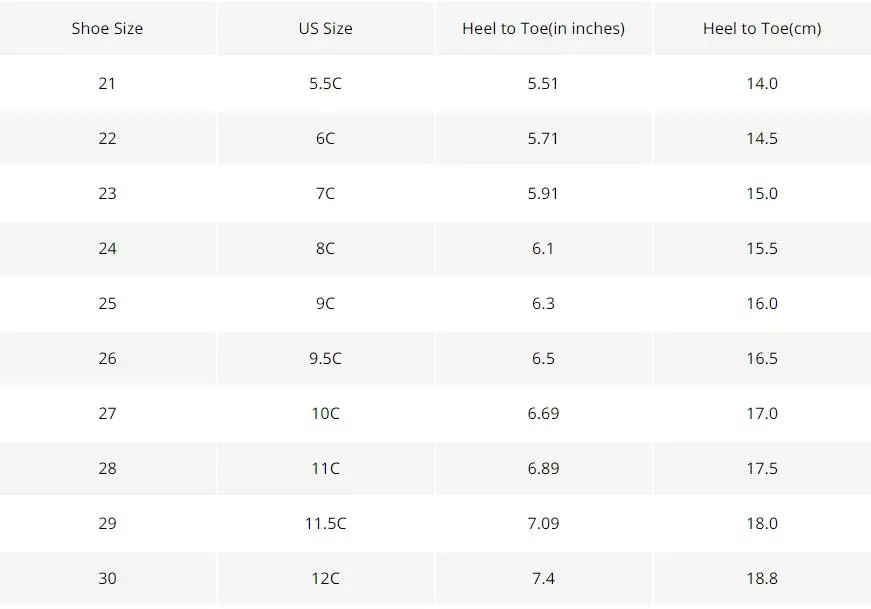Screen dimensions: 871x609
Task: Click the Shoe Size column header
Action: (107, 28)
